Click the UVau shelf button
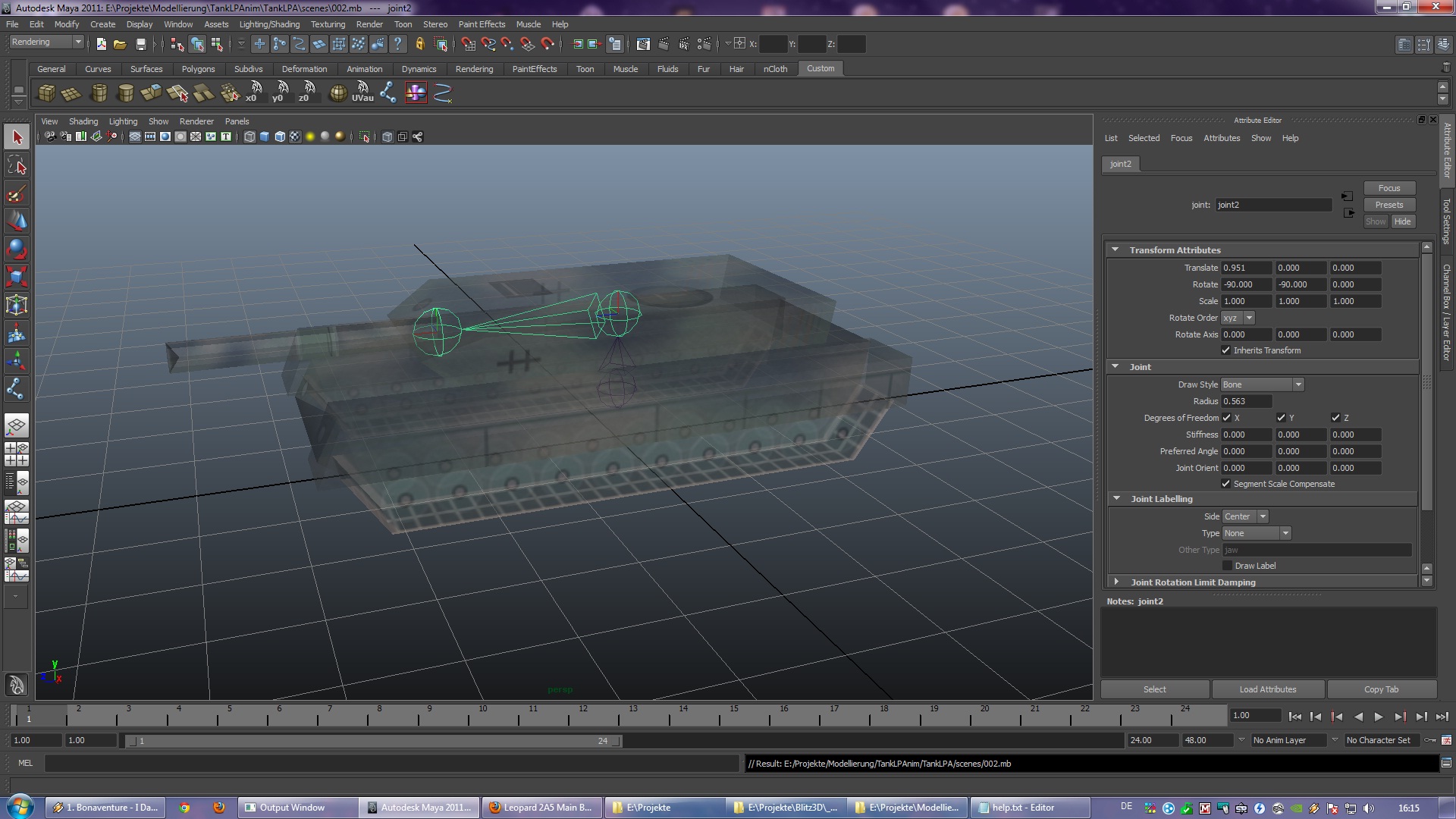 point(362,93)
